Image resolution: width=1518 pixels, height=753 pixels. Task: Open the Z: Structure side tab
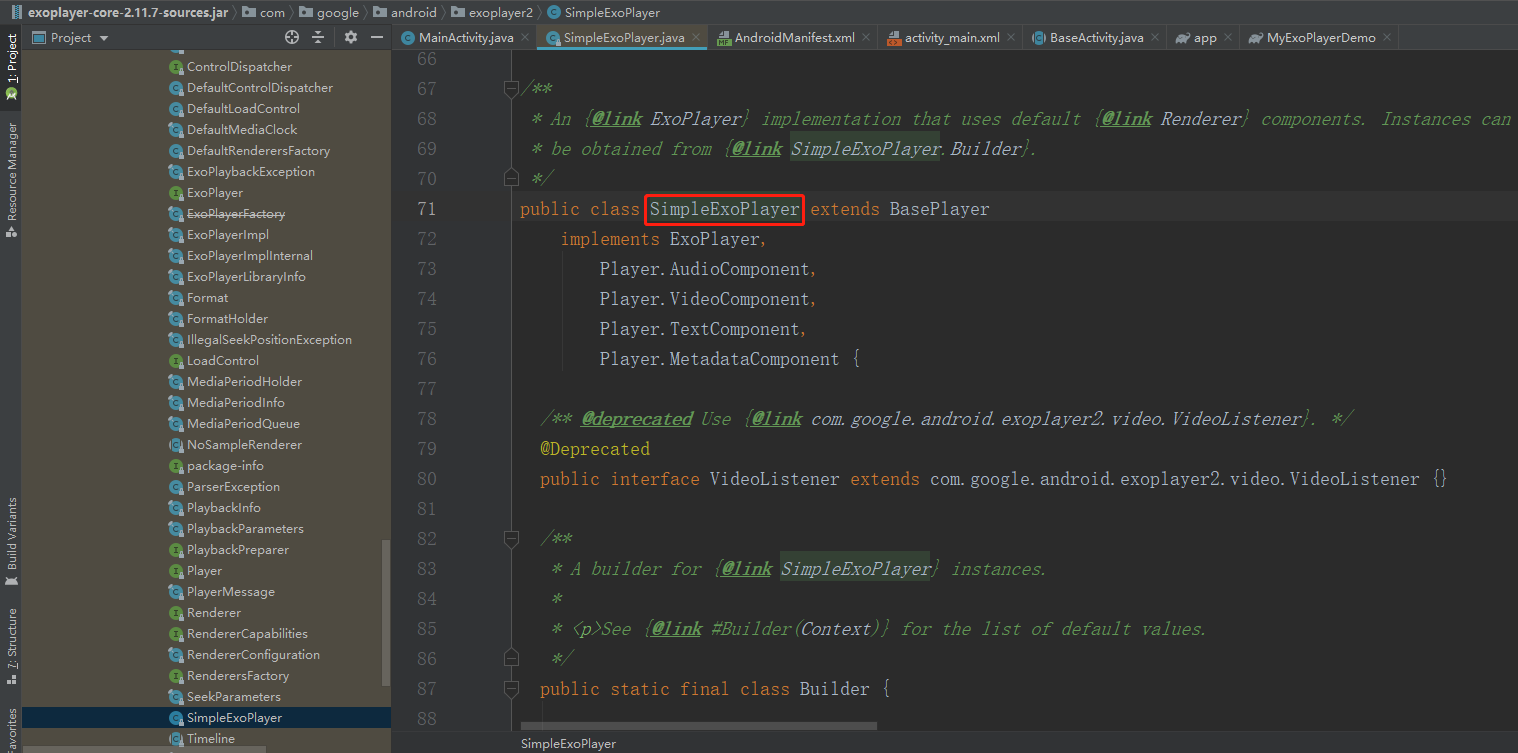11,645
